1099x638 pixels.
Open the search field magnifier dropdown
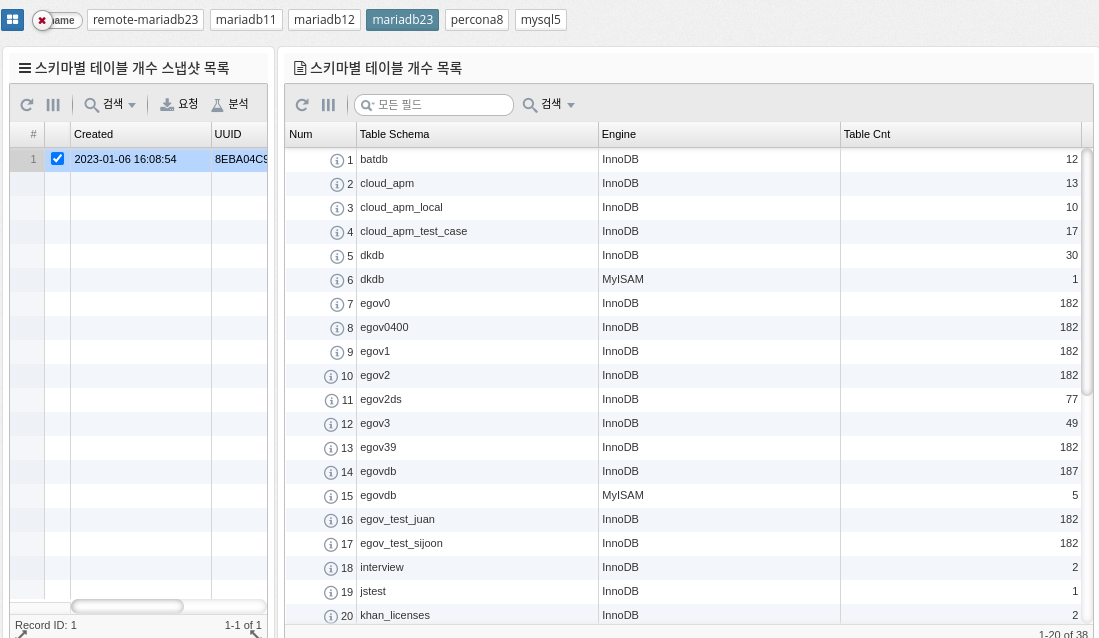coord(367,105)
